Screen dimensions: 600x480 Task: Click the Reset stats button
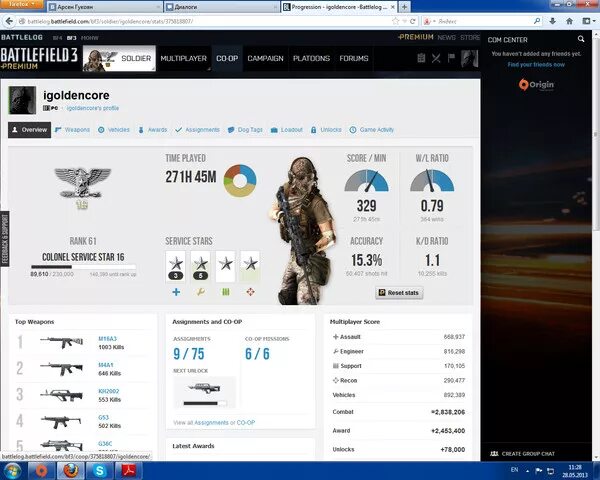pyautogui.click(x=399, y=293)
